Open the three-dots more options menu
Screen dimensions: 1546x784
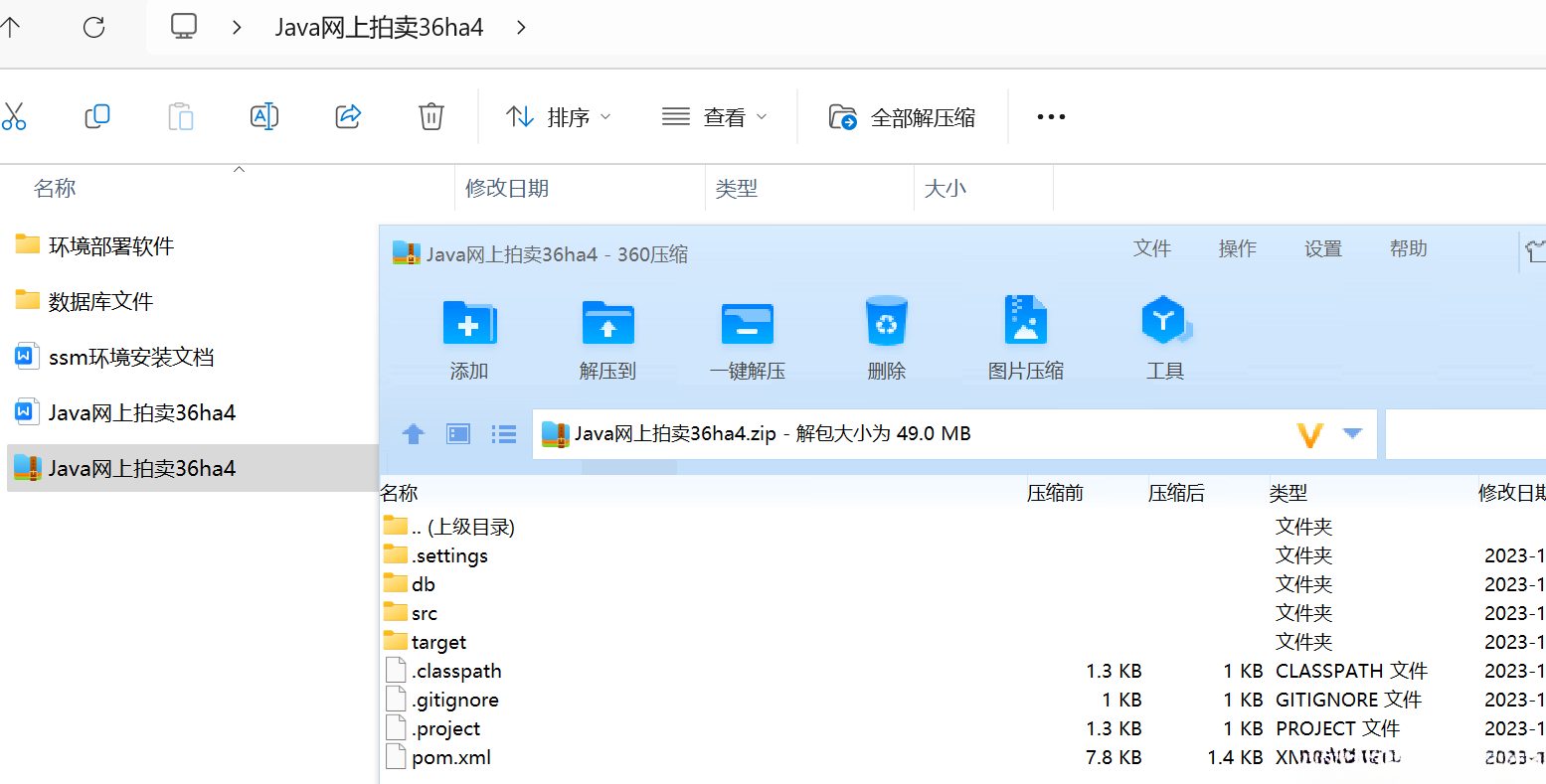(1051, 117)
